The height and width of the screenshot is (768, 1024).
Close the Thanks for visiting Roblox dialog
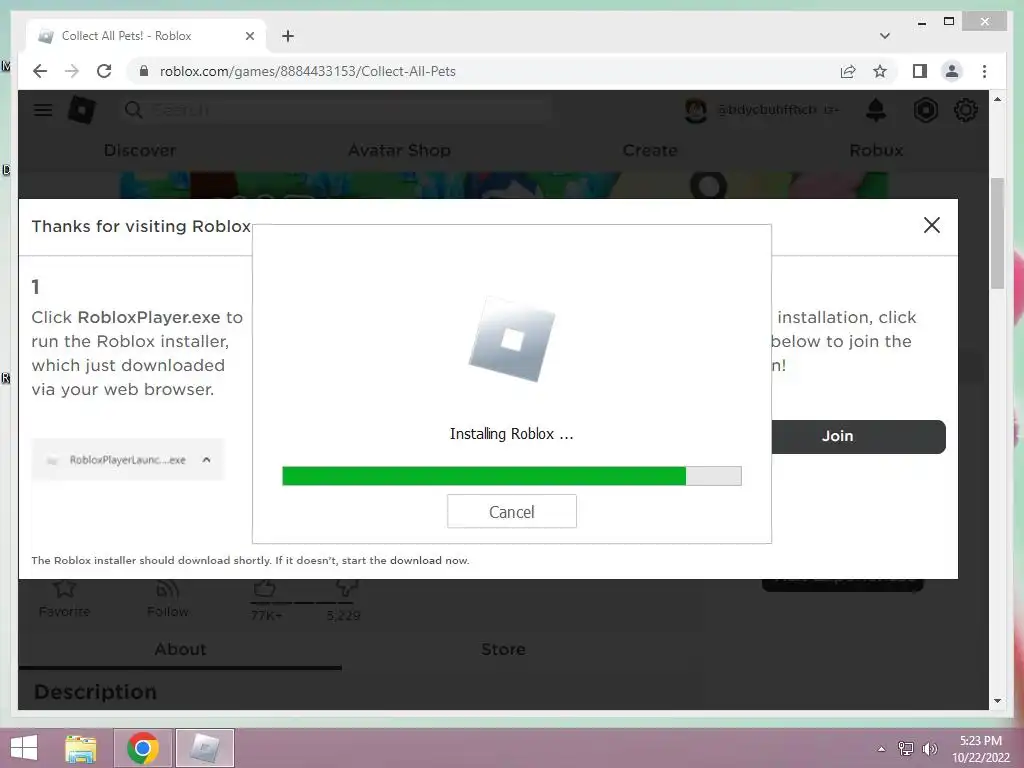click(x=931, y=225)
